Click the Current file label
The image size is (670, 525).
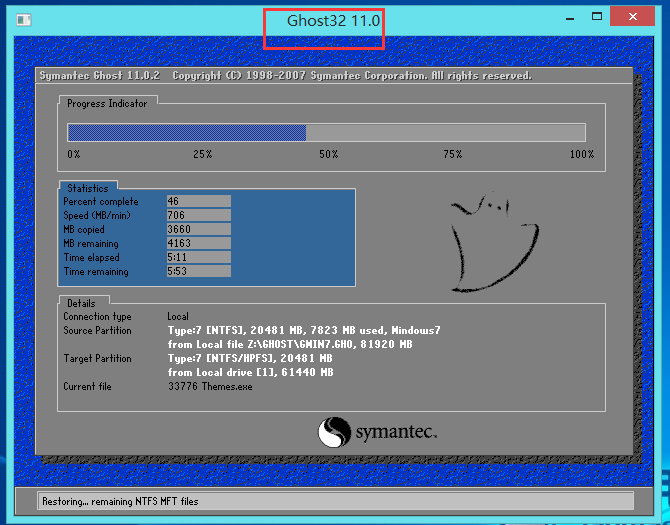click(87, 387)
